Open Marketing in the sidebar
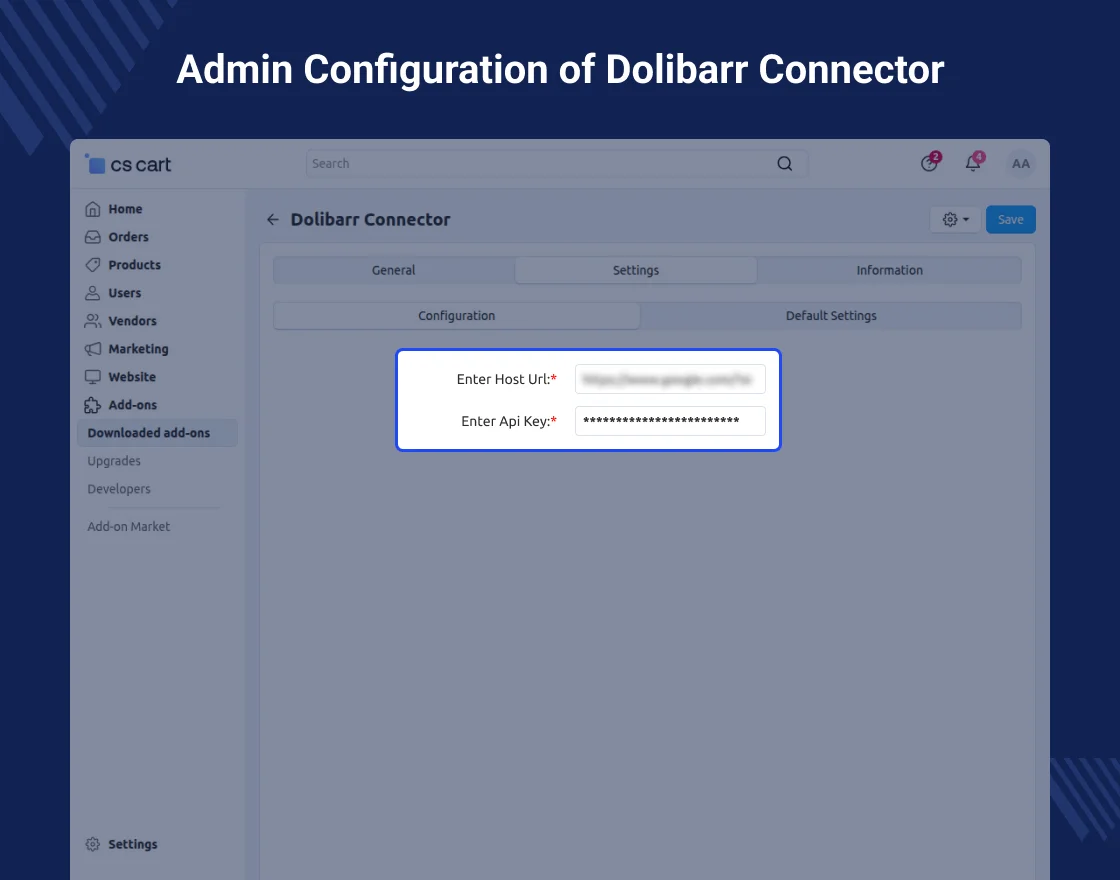This screenshot has height=880, width=1120. 139,349
